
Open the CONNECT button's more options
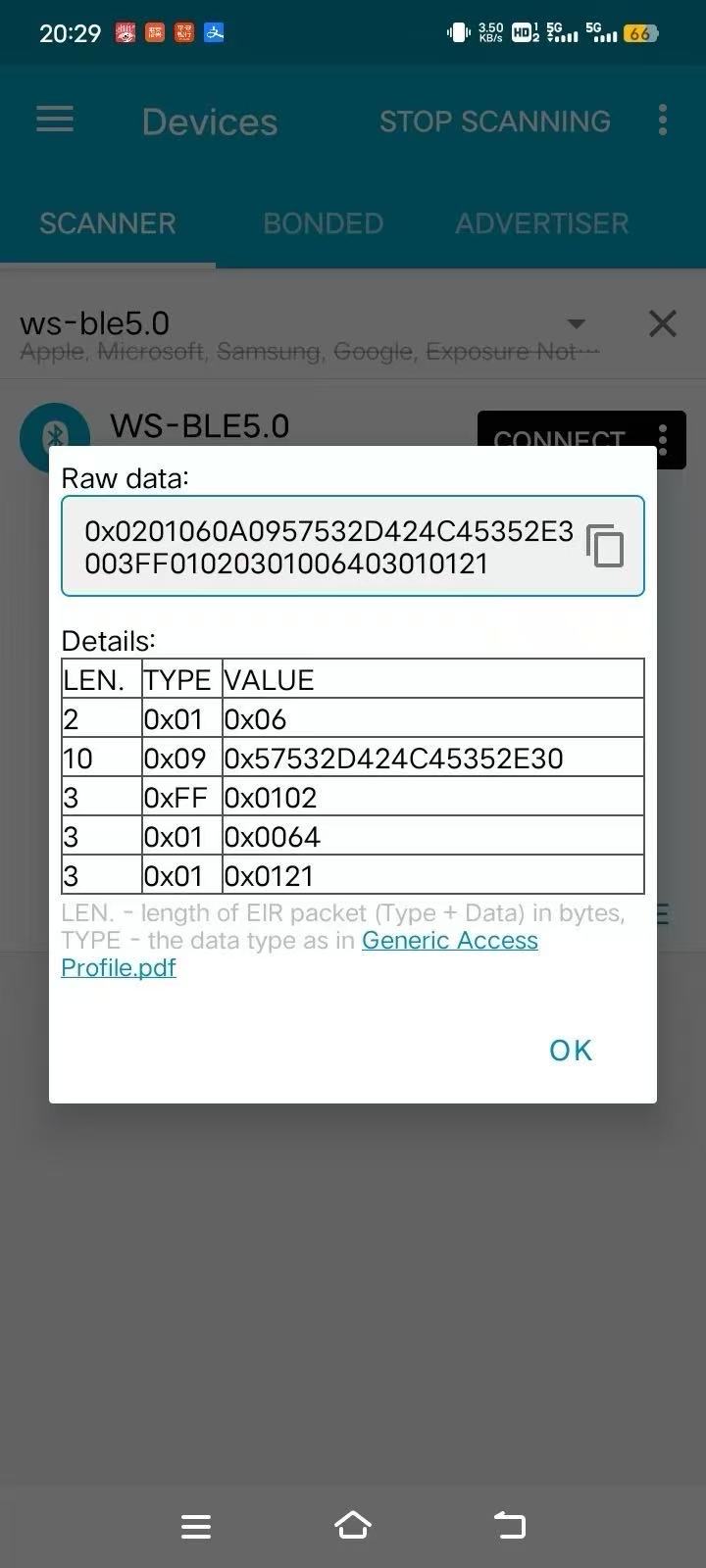point(664,438)
